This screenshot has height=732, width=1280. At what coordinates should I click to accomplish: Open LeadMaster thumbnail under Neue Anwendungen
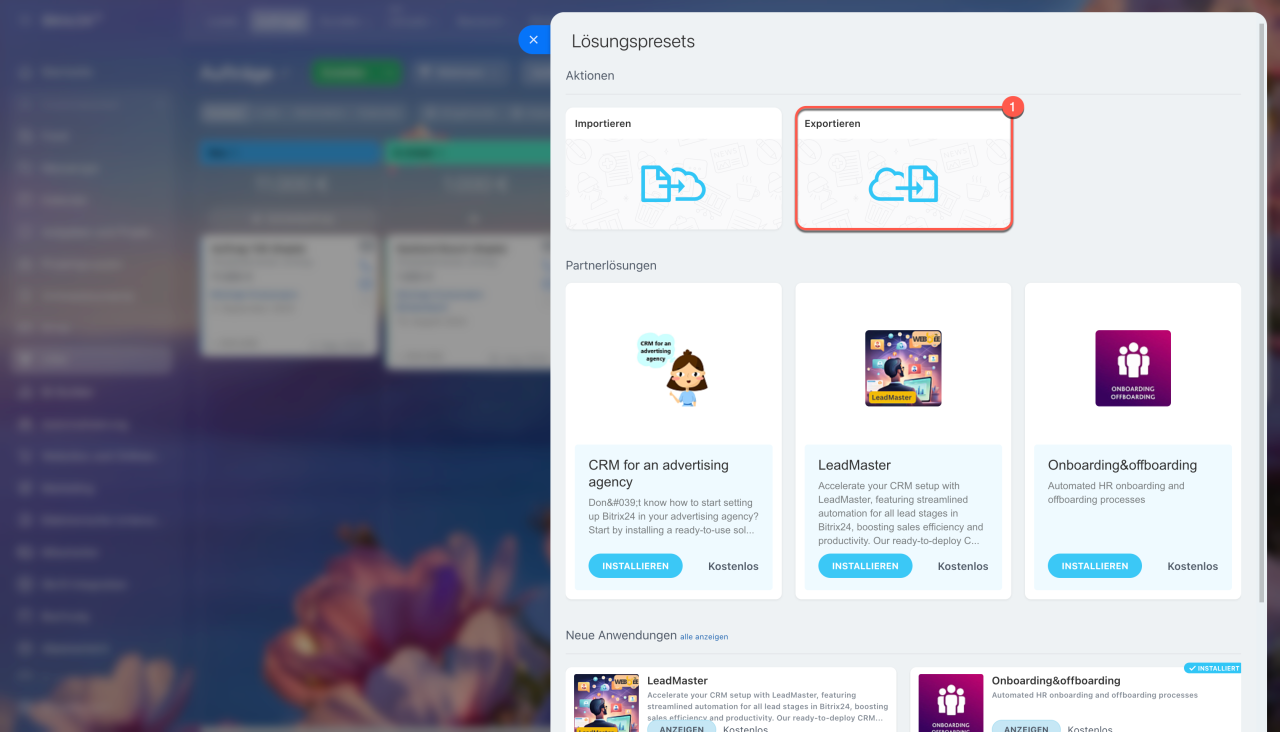tap(606, 703)
